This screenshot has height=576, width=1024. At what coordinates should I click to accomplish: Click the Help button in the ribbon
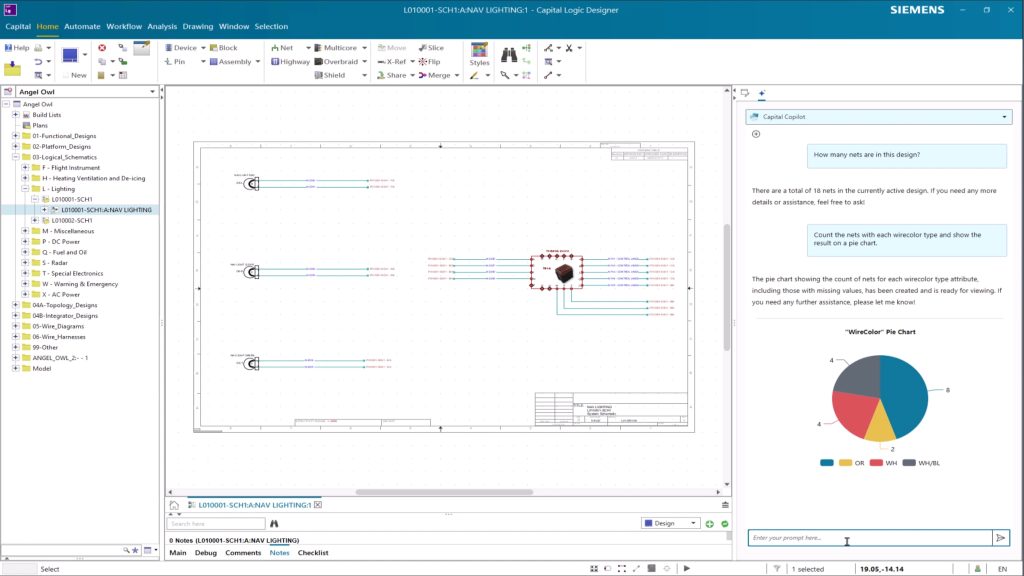pos(17,48)
